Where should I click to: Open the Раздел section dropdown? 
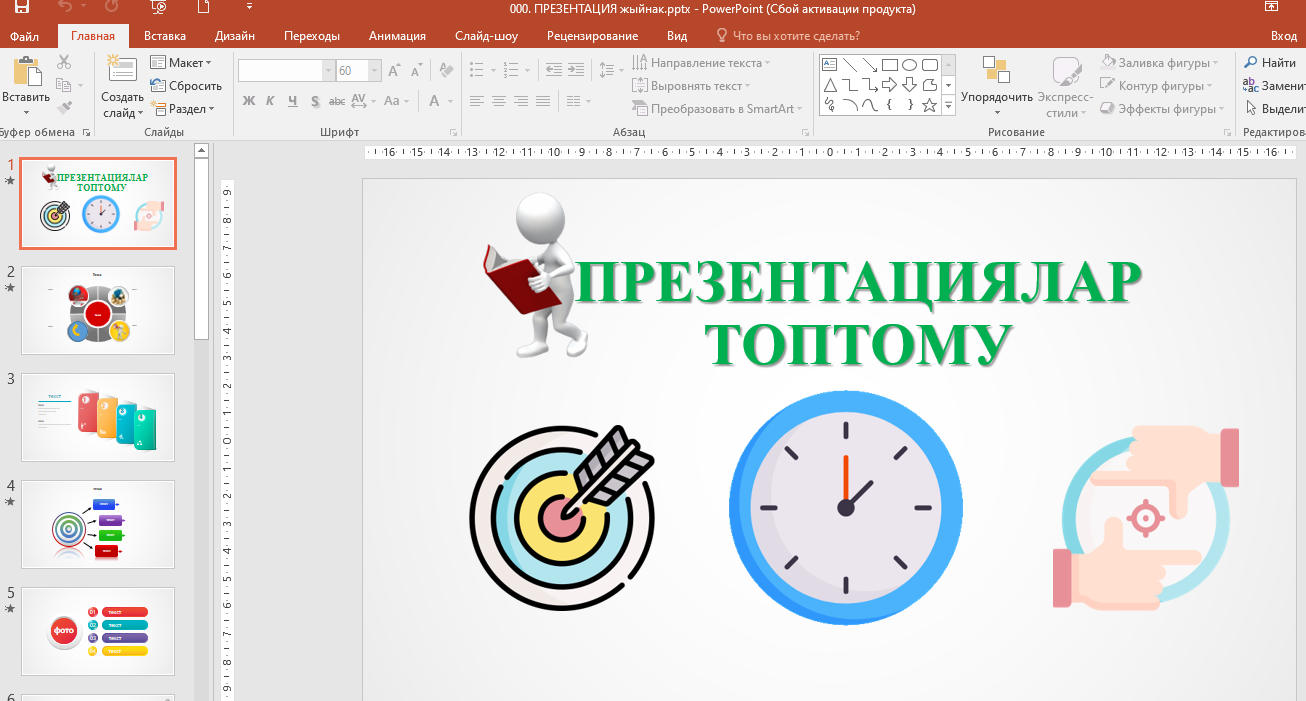coord(184,109)
